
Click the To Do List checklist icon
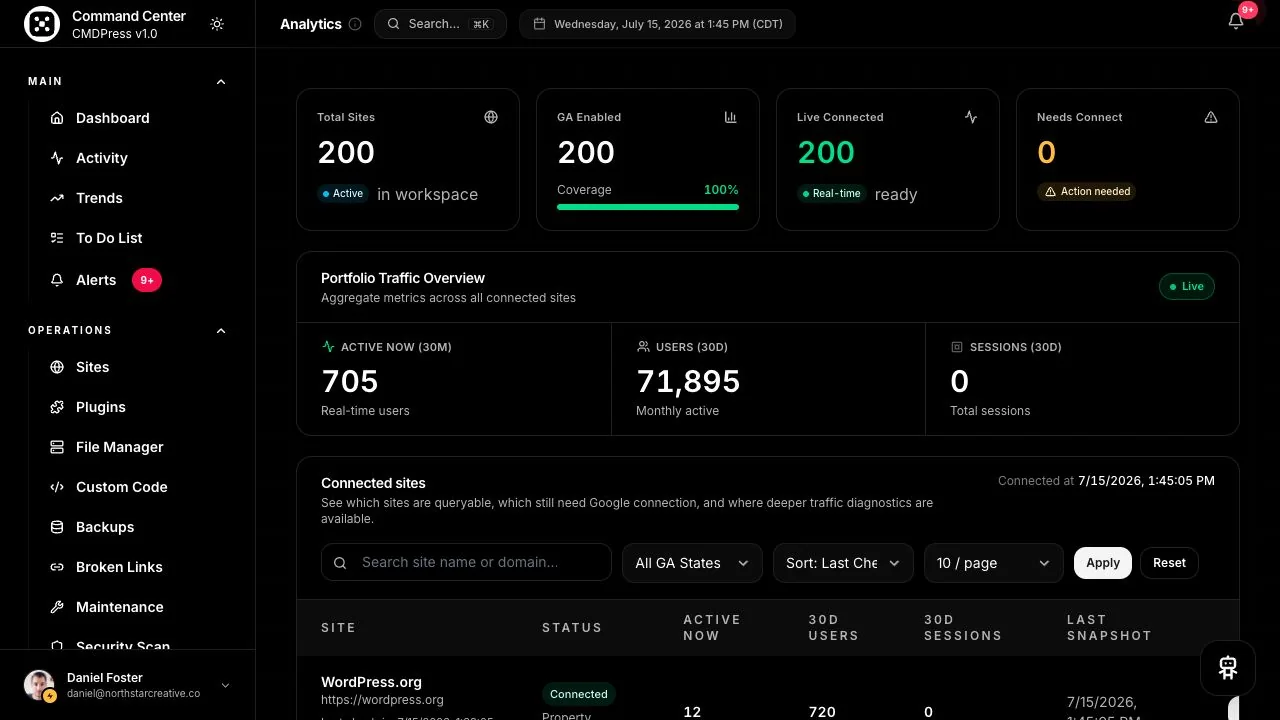57,238
